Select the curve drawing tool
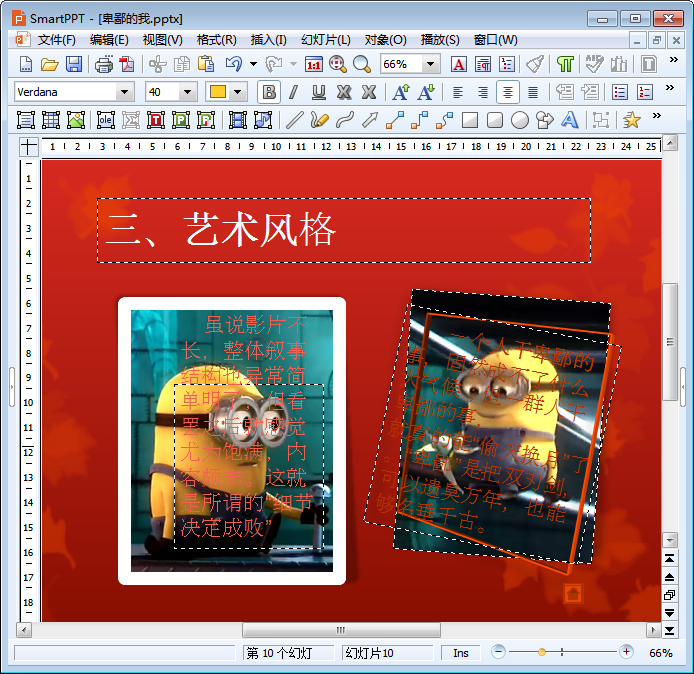Viewport: 694px width, 674px height. pyautogui.click(x=345, y=120)
